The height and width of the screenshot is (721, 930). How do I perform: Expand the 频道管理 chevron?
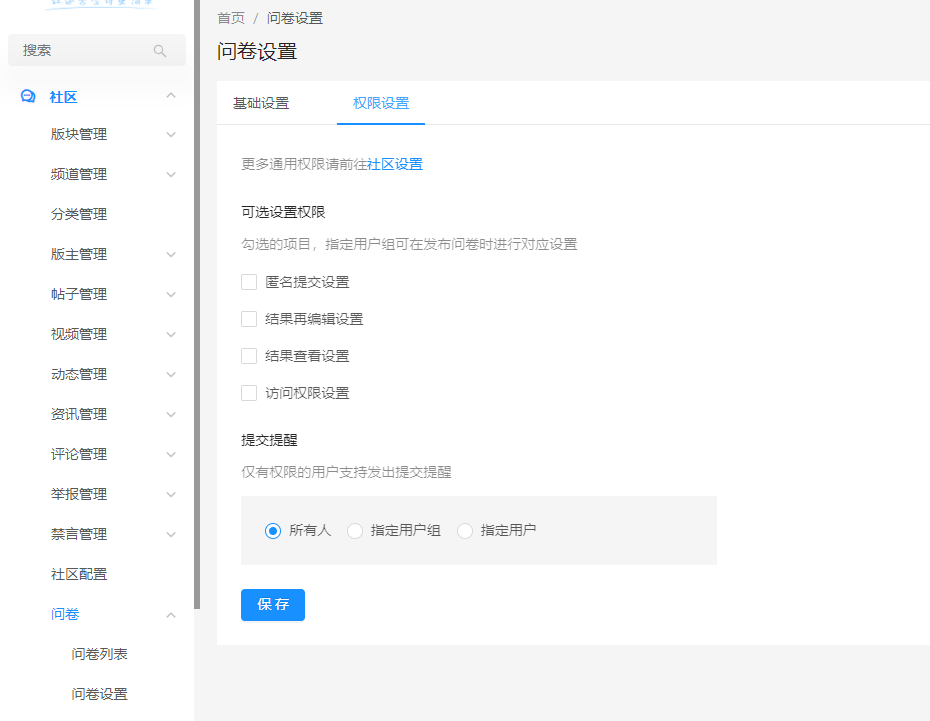coord(171,174)
